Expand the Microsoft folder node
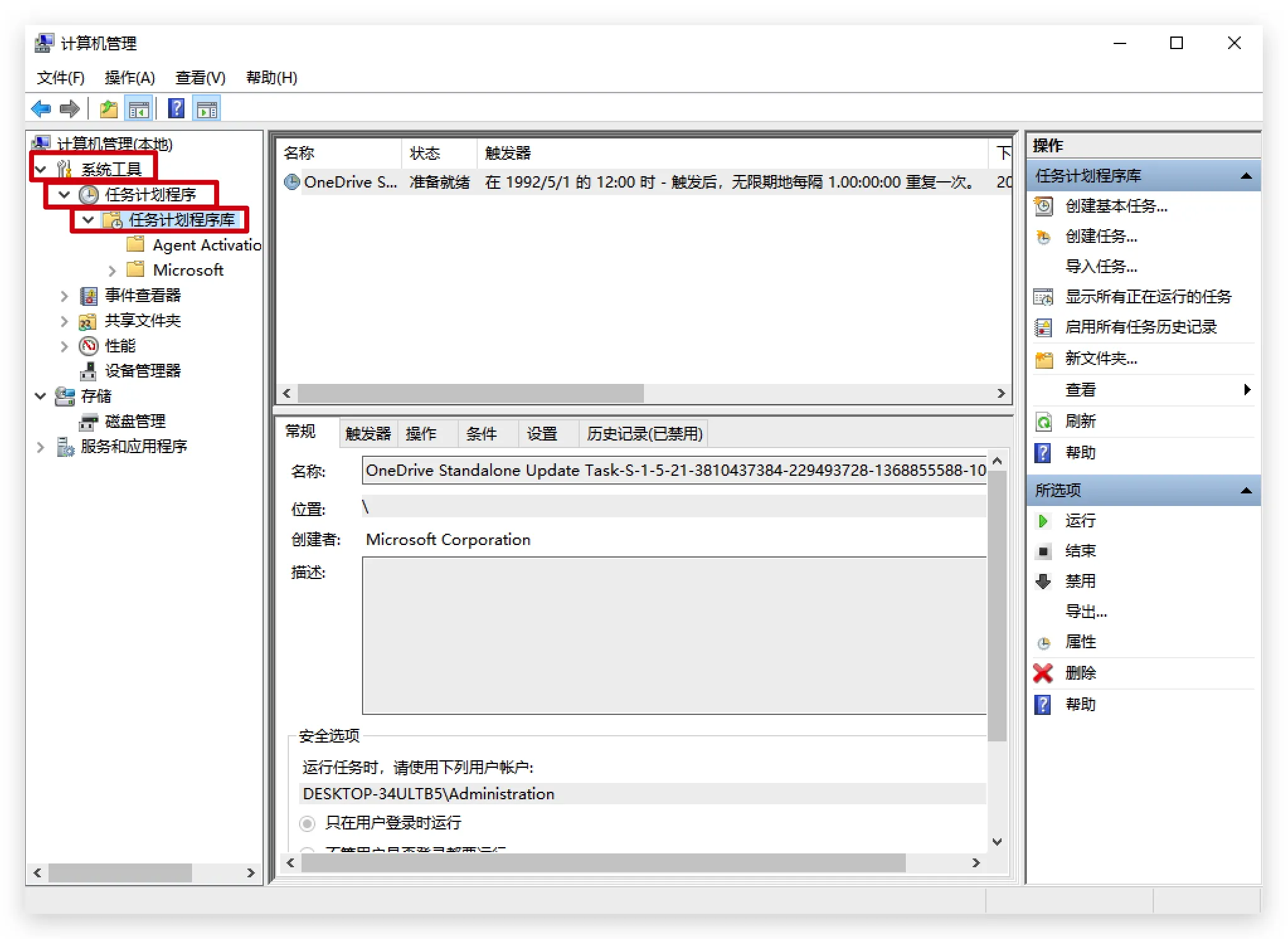Screen dimensions: 1288x939 112,271
